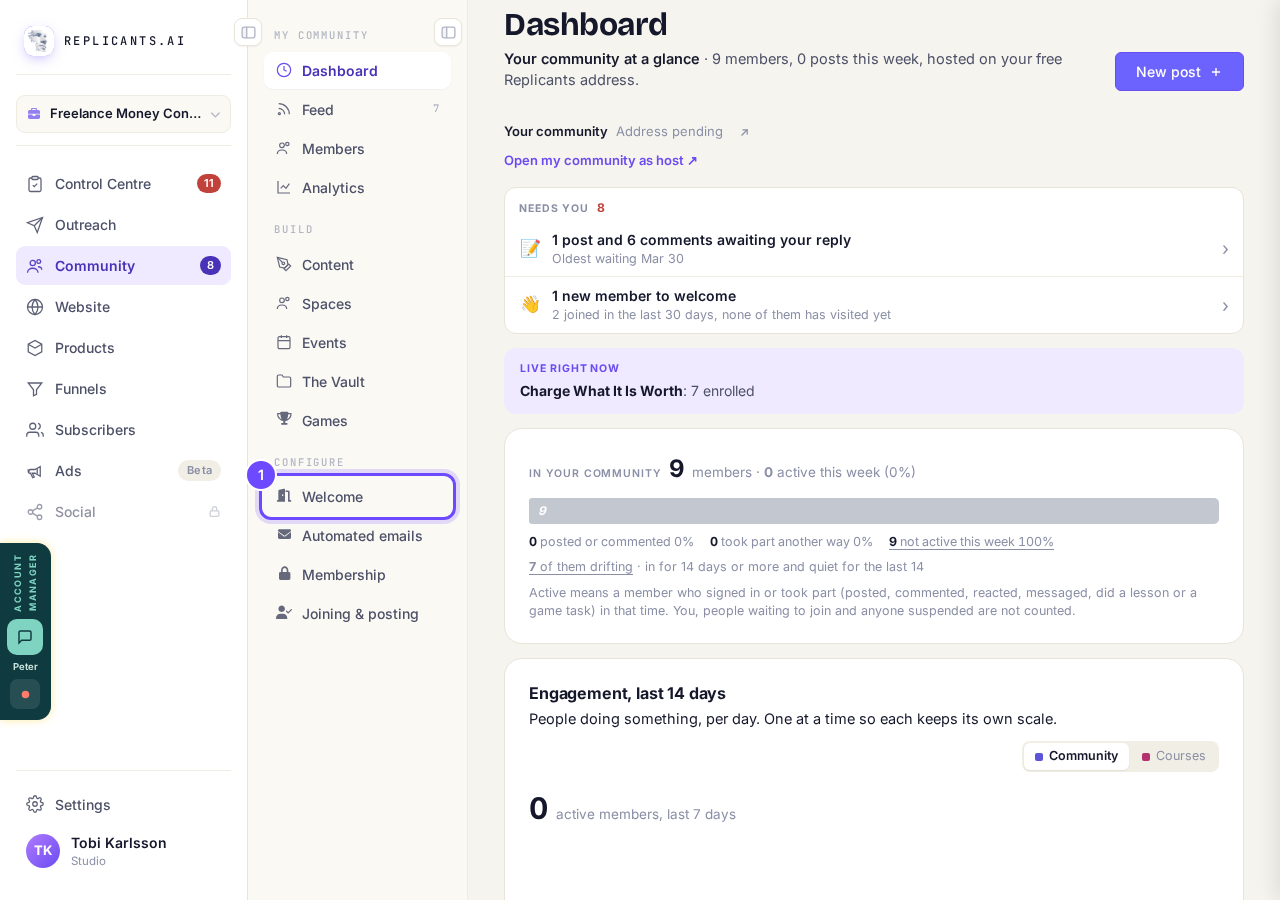Click The Vault folder icon
Image resolution: width=1280 pixels, height=900 pixels.
coord(284,381)
